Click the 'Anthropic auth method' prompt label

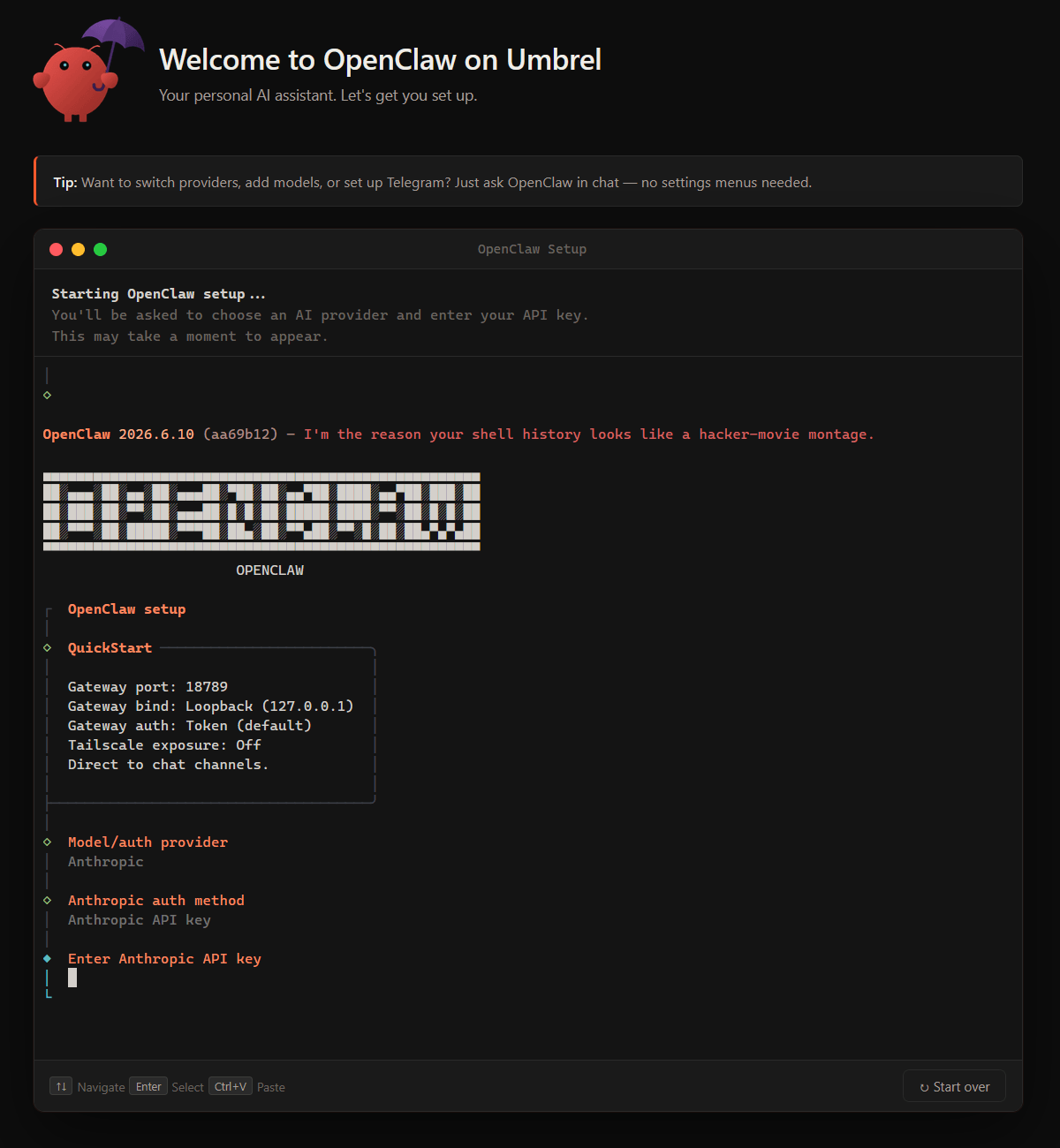(x=156, y=901)
